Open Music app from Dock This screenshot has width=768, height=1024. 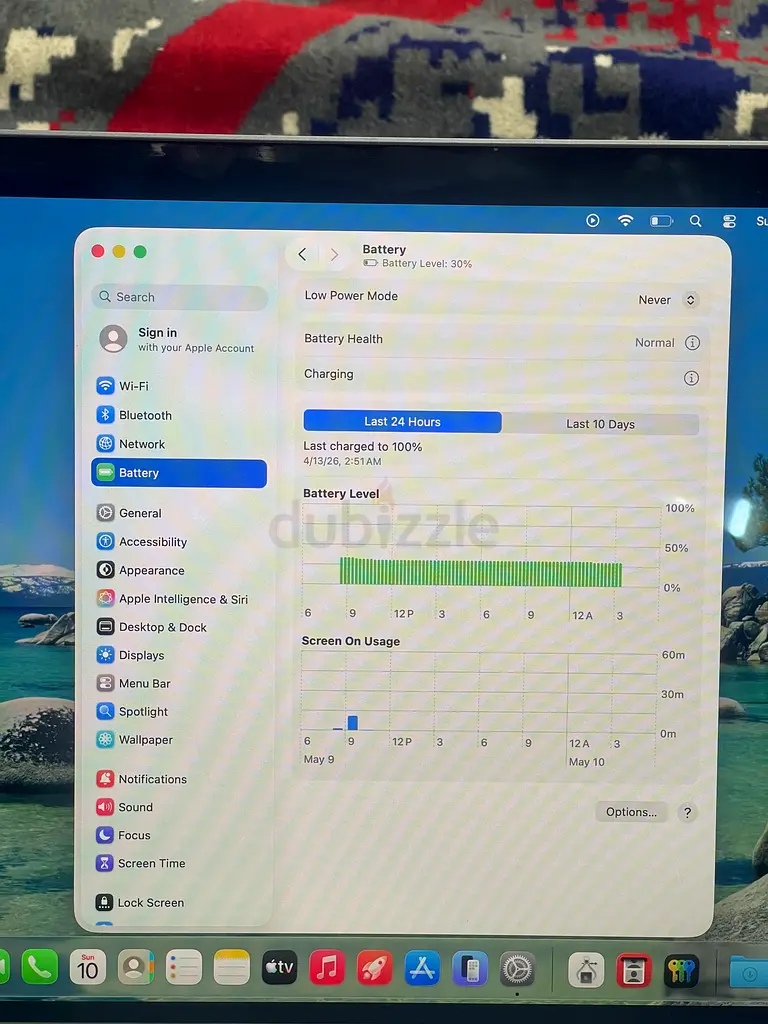(x=327, y=967)
